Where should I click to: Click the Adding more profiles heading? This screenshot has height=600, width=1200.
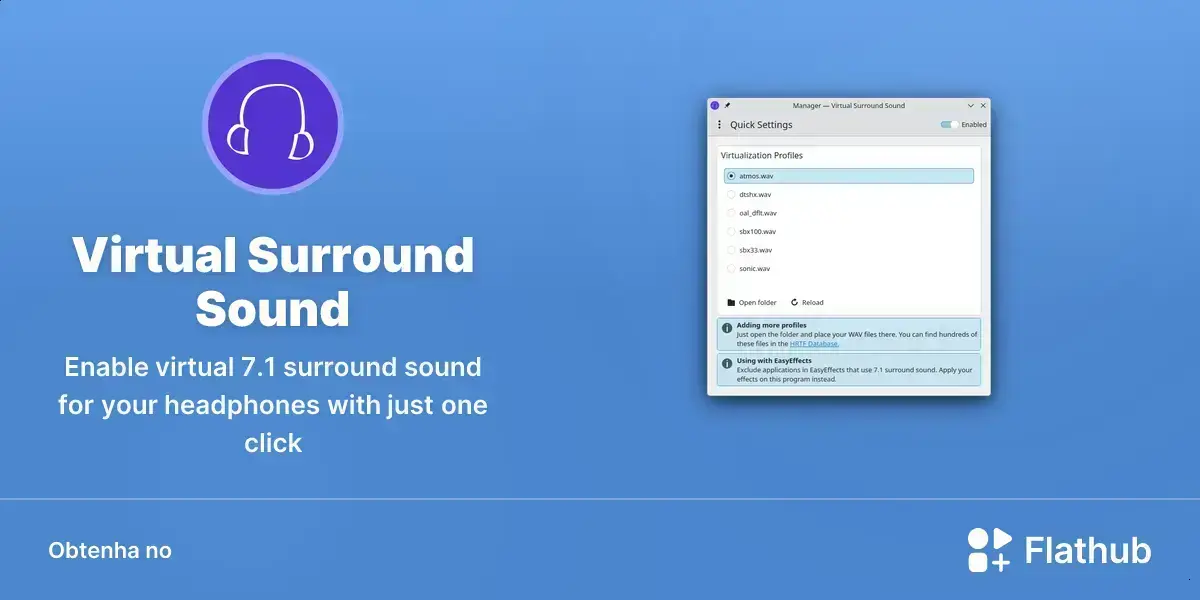[x=772, y=325]
